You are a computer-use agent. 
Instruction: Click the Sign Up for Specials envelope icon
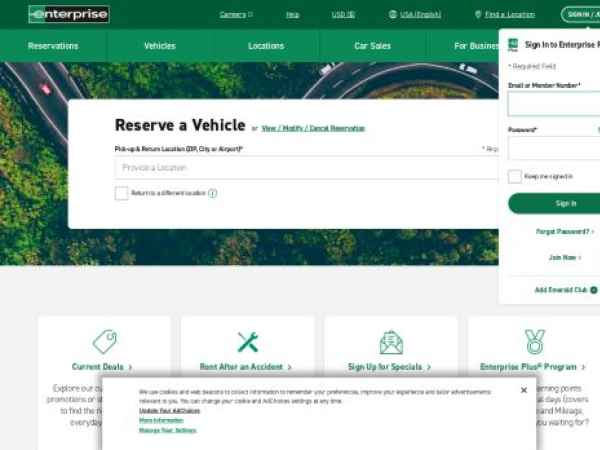pyautogui.click(x=391, y=342)
